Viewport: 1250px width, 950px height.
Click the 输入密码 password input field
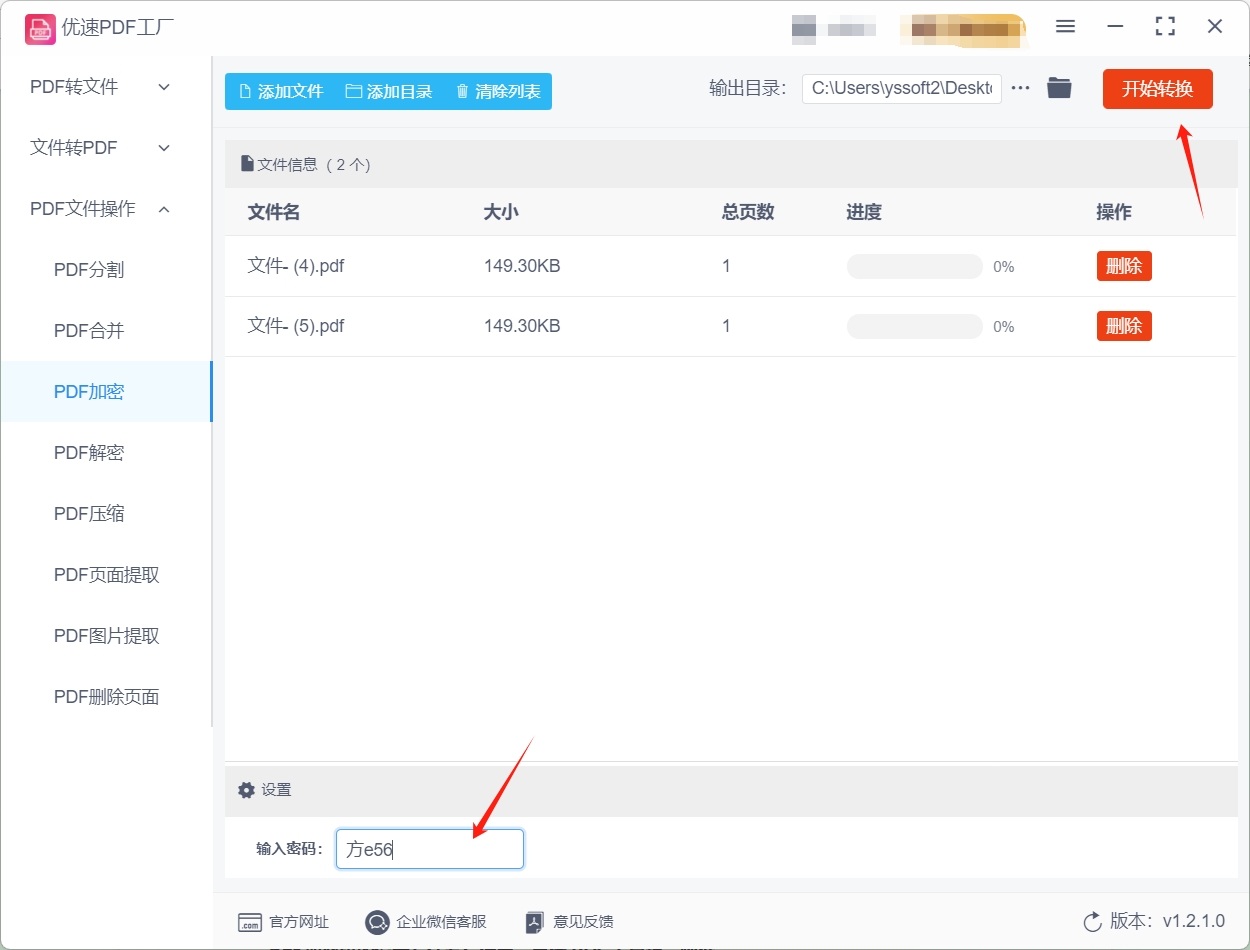(x=430, y=849)
